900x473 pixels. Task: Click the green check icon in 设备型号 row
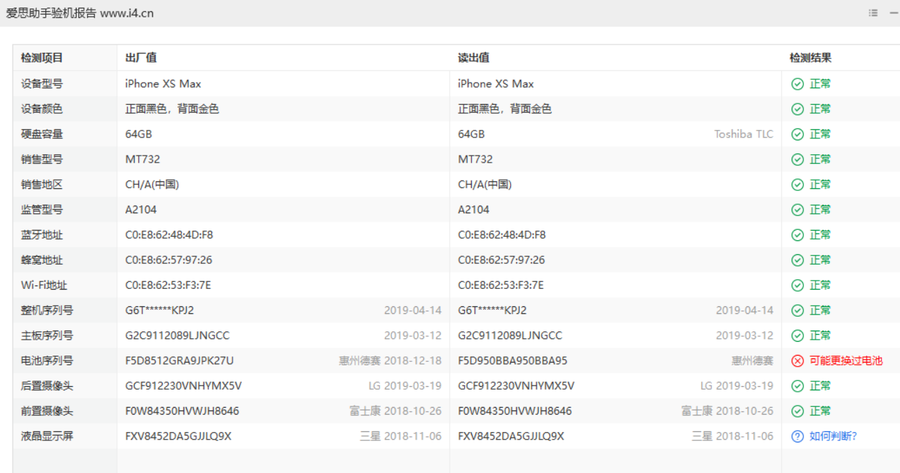coord(797,84)
